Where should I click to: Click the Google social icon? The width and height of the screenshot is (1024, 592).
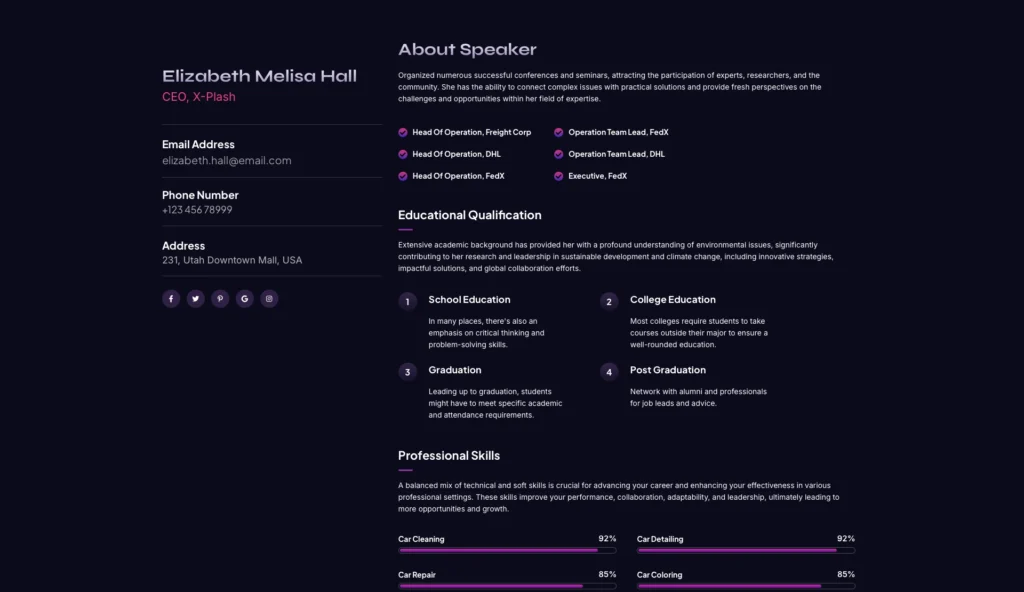tap(245, 298)
